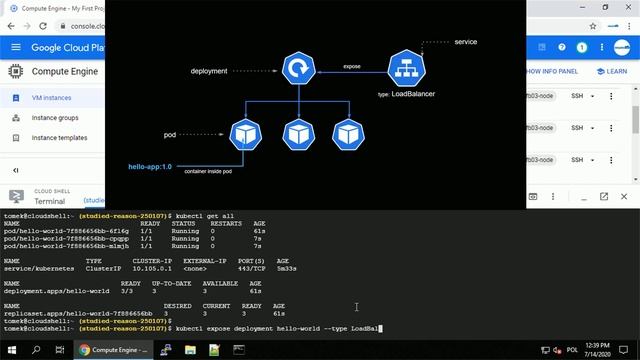Bookmark this page with the star icon
This screenshot has width=640, height=360.
coord(593,26)
